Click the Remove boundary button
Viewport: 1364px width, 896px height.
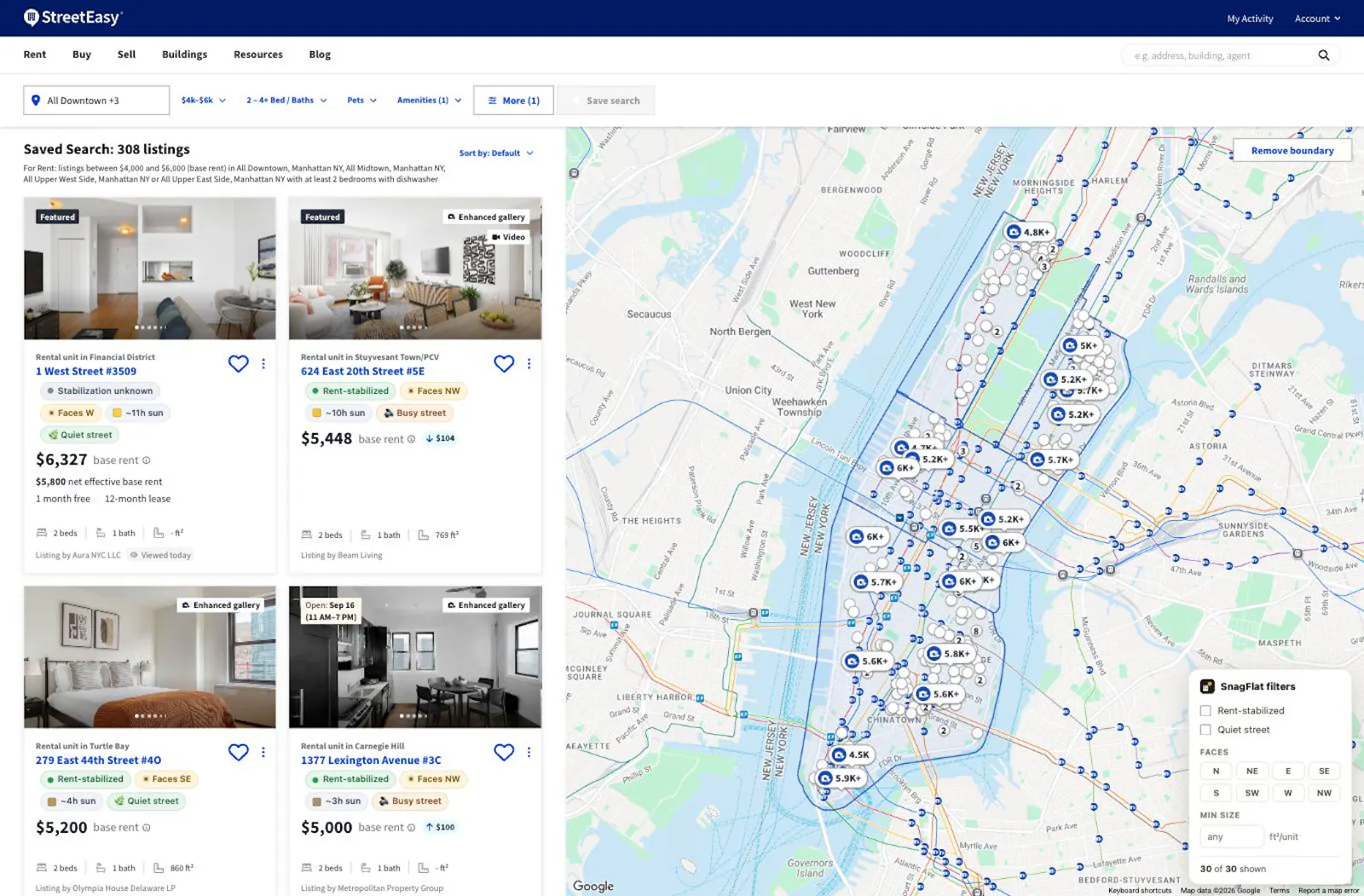pos(1292,151)
